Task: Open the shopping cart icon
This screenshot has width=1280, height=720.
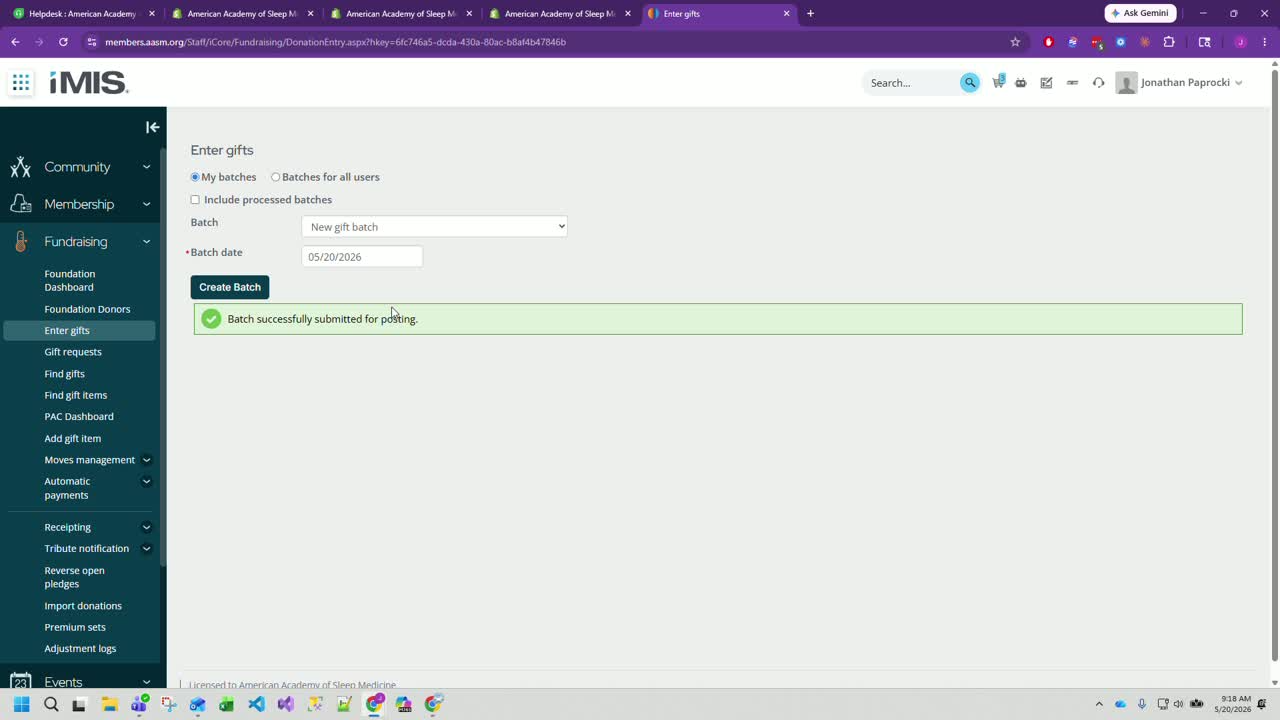Action: pos(998,82)
